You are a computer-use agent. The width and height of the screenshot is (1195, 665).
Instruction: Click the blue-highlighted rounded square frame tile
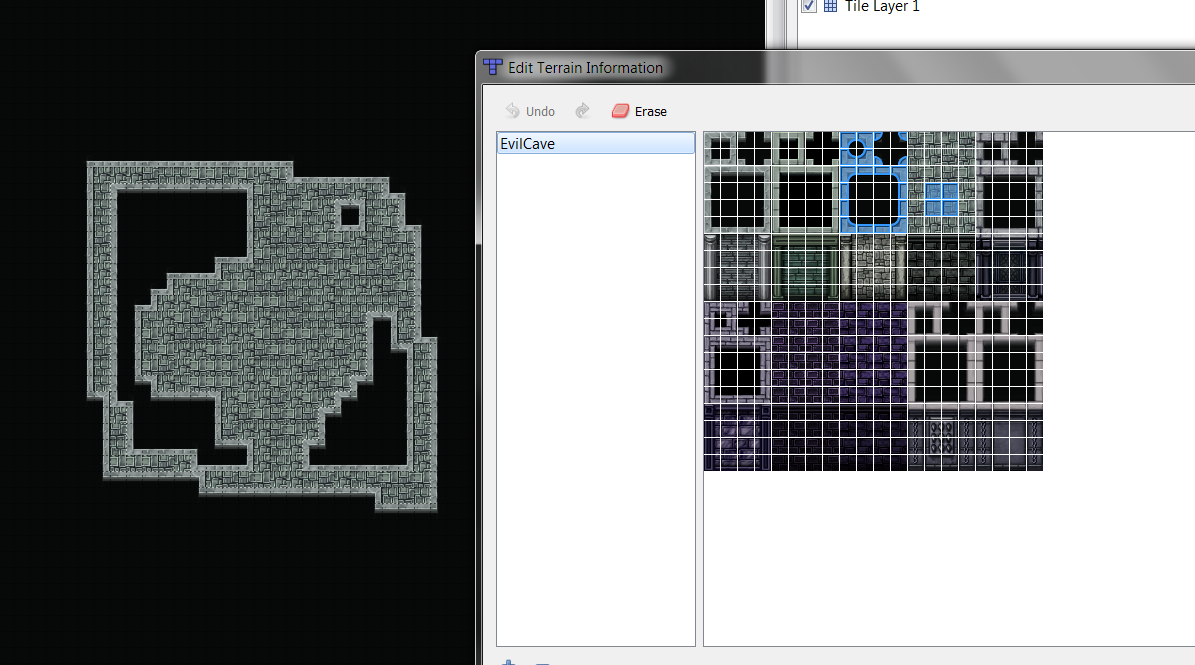[873, 200]
